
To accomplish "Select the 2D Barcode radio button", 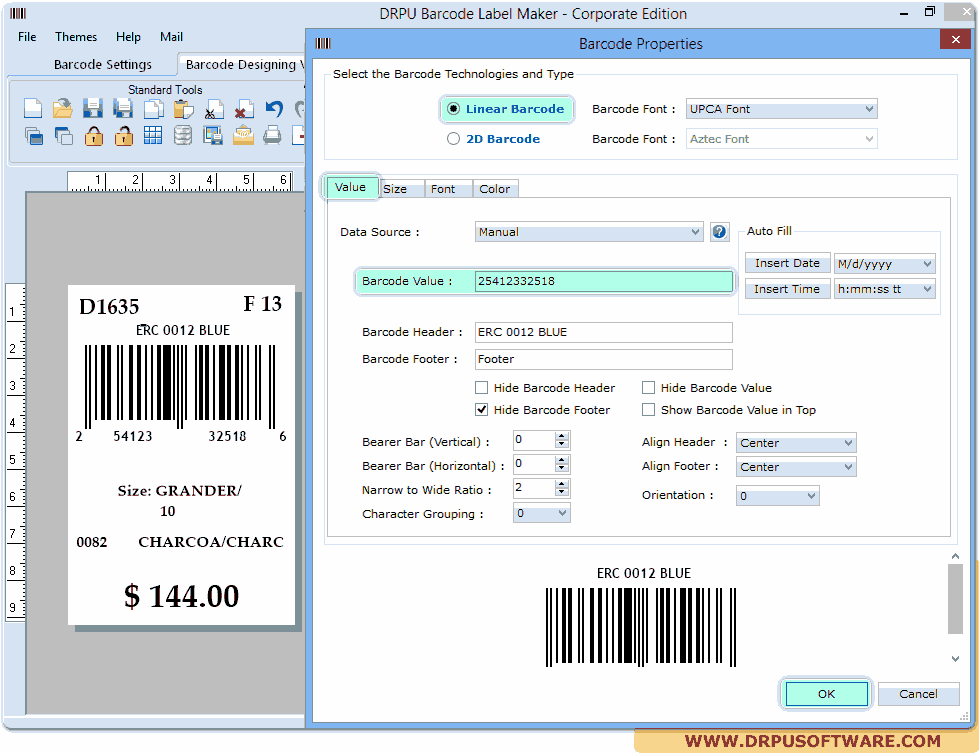I will point(453,139).
